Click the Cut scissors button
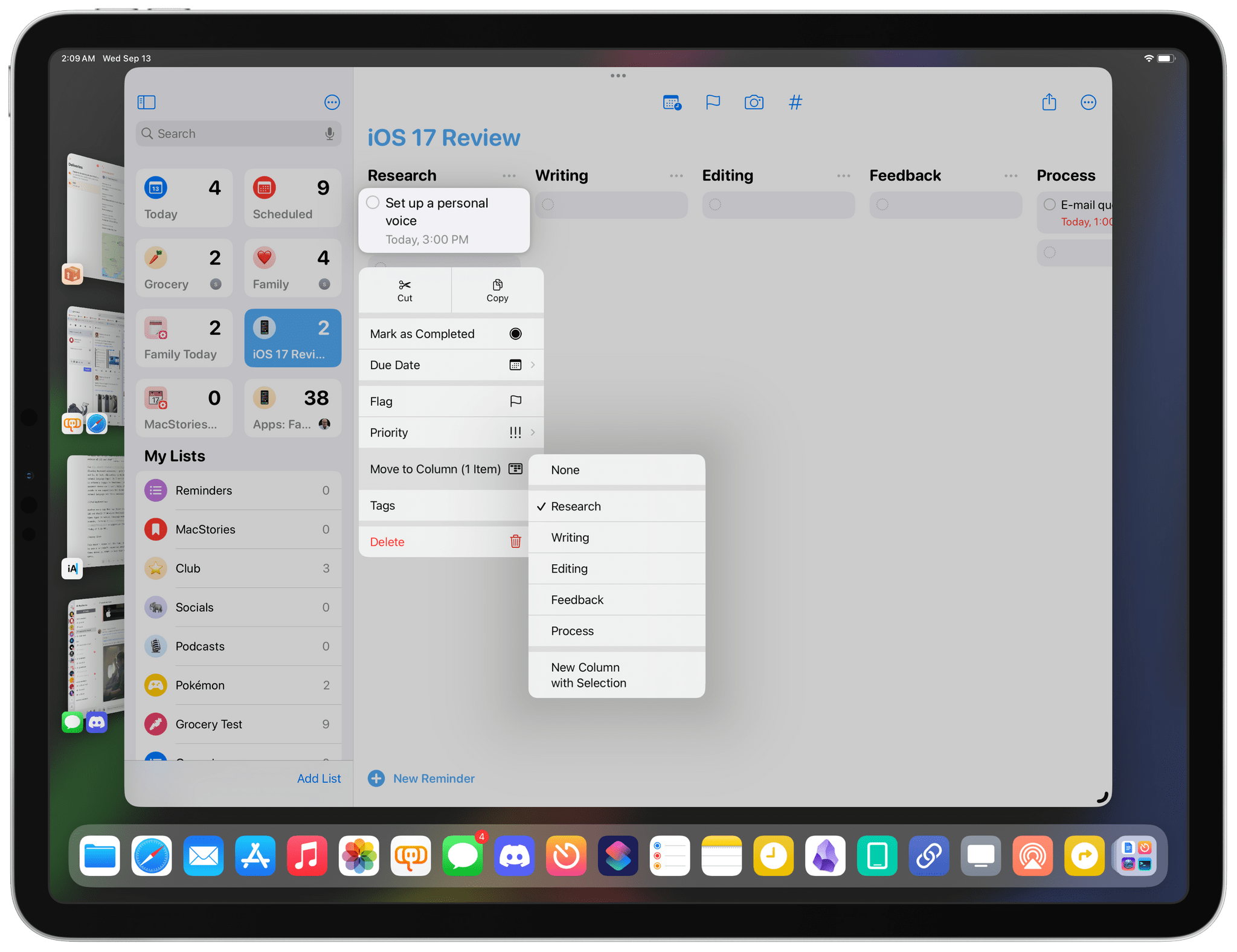Screen dimensions: 1237x952 tap(405, 291)
